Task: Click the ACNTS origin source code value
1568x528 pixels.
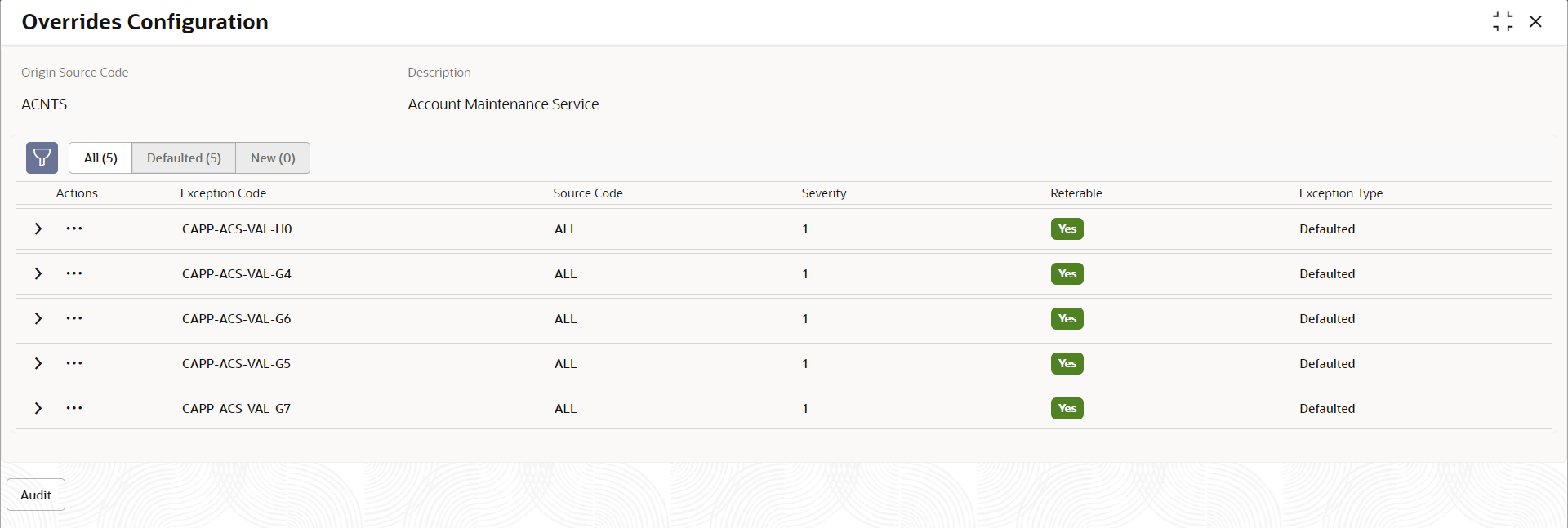Action: 44,104
